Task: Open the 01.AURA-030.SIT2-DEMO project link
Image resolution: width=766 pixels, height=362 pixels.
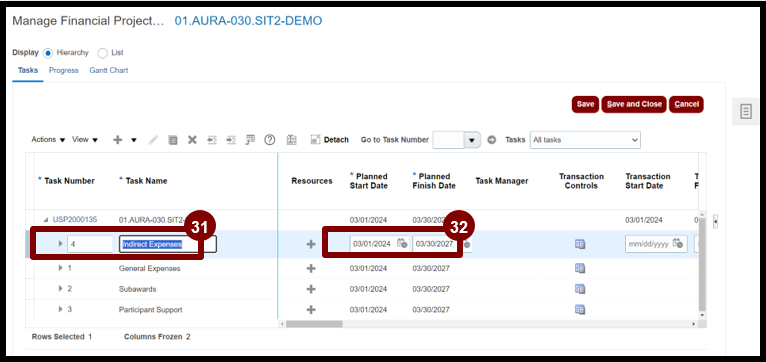Action: (x=248, y=21)
